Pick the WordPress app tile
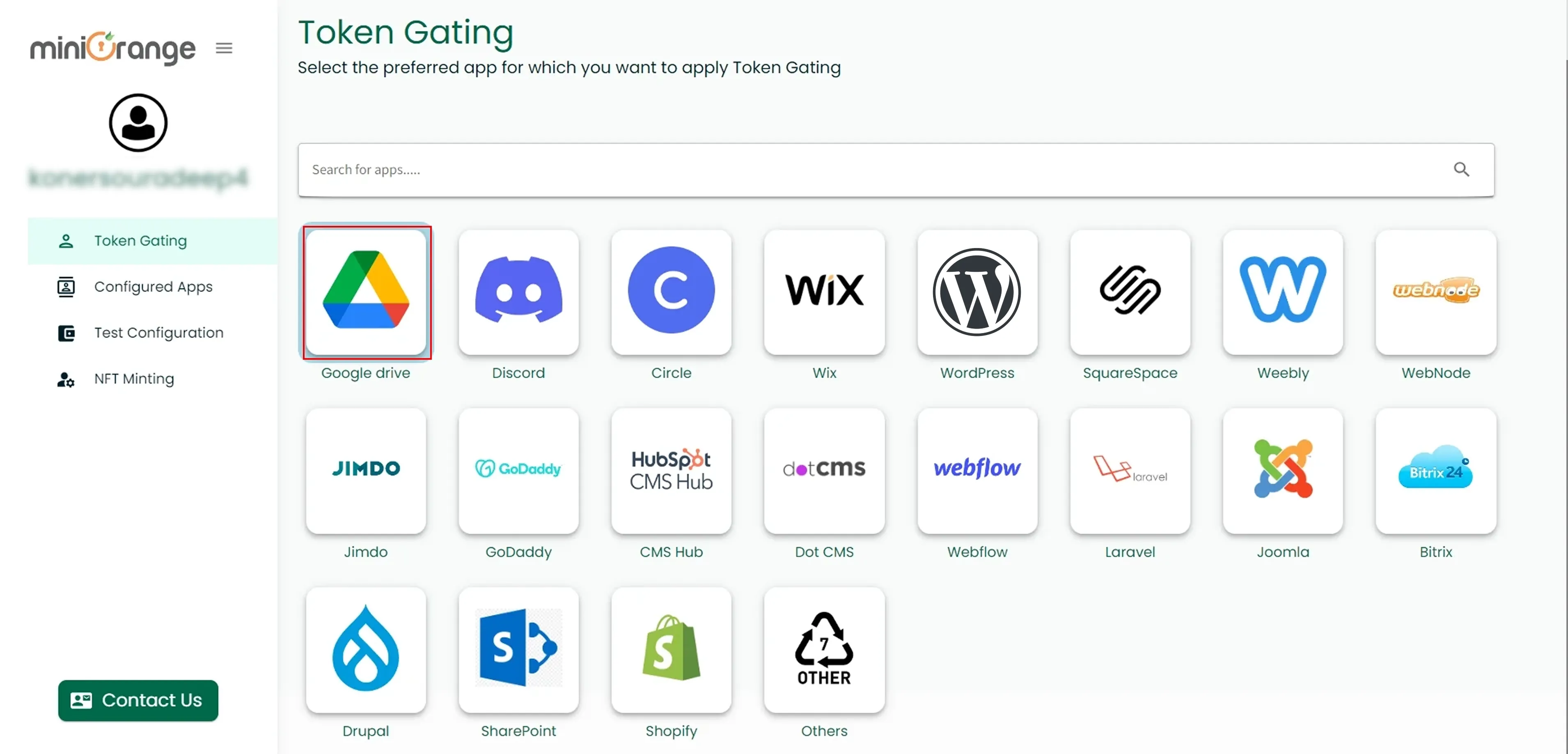1568x754 pixels. pyautogui.click(x=977, y=292)
